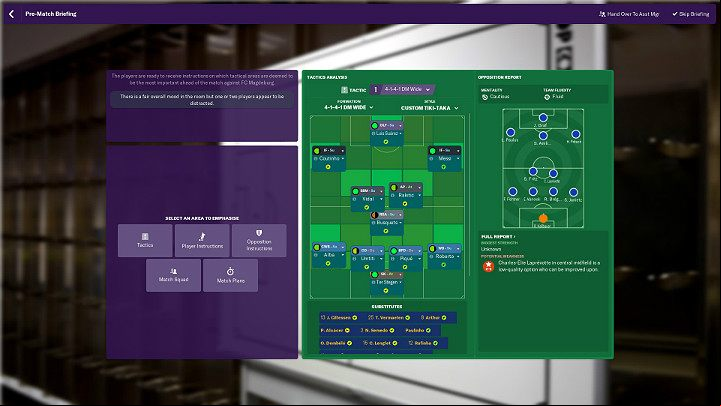Click Coutinho's yellow condition icon
Image resolution: width=721 pixels, height=406 pixels.
coord(328,167)
